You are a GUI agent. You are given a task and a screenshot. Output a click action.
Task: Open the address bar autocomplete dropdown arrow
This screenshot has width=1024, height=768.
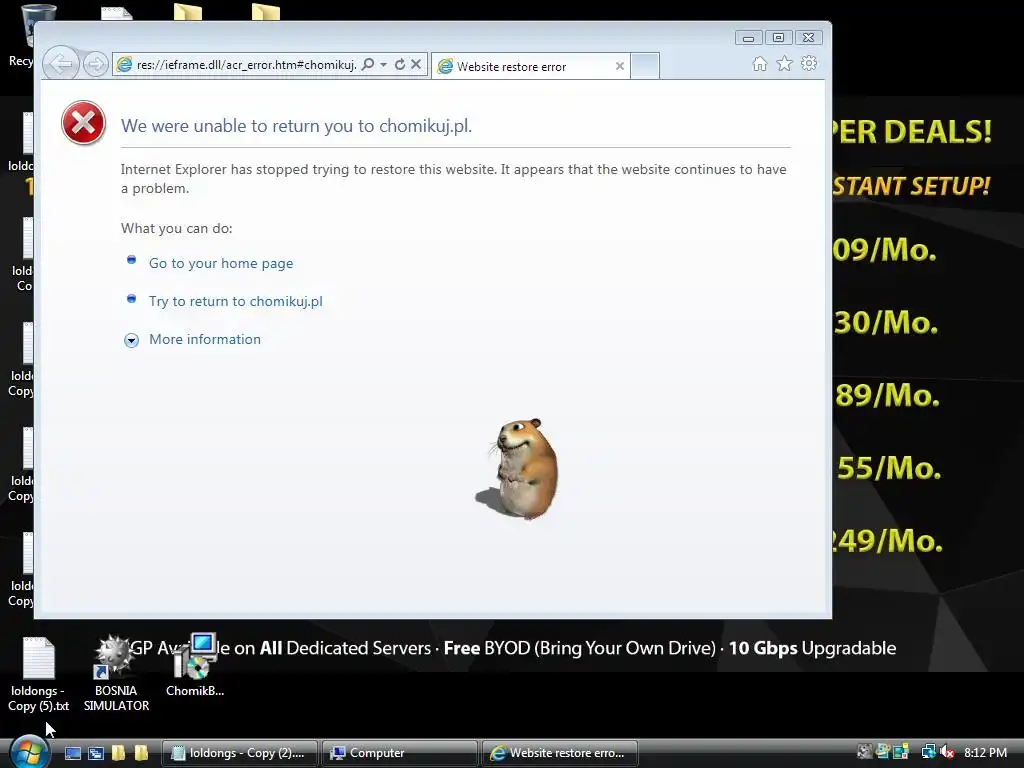coord(383,64)
